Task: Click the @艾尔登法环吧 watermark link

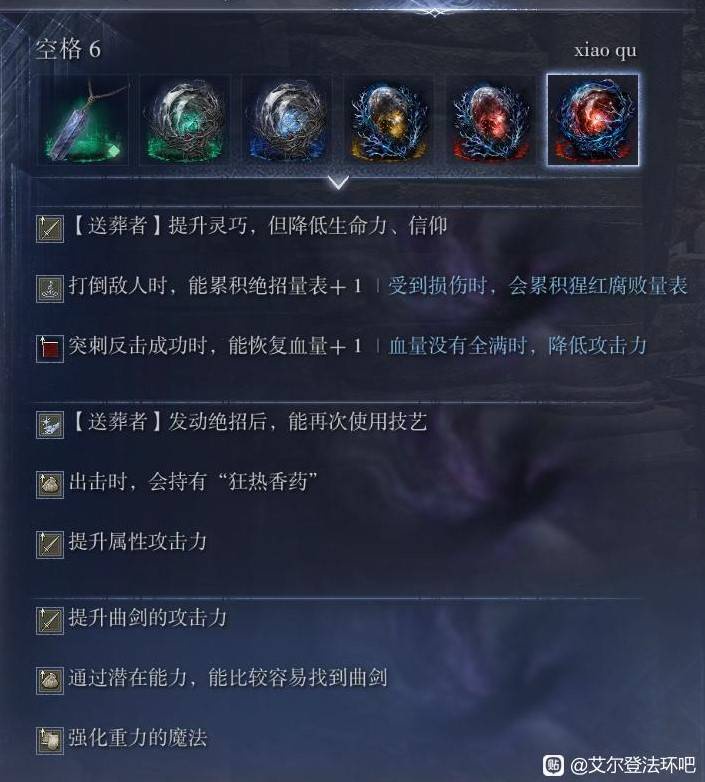Action: click(x=632, y=765)
